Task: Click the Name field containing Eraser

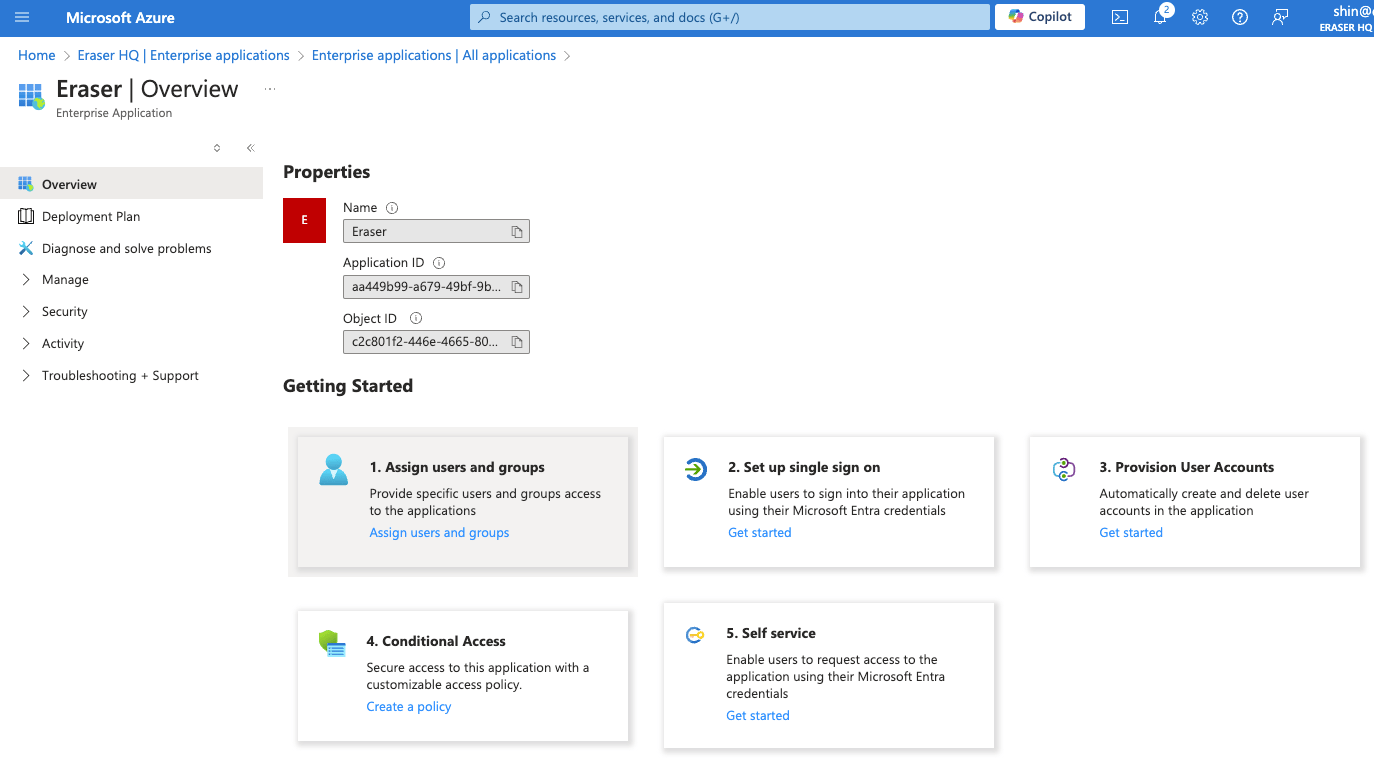Action: point(436,232)
